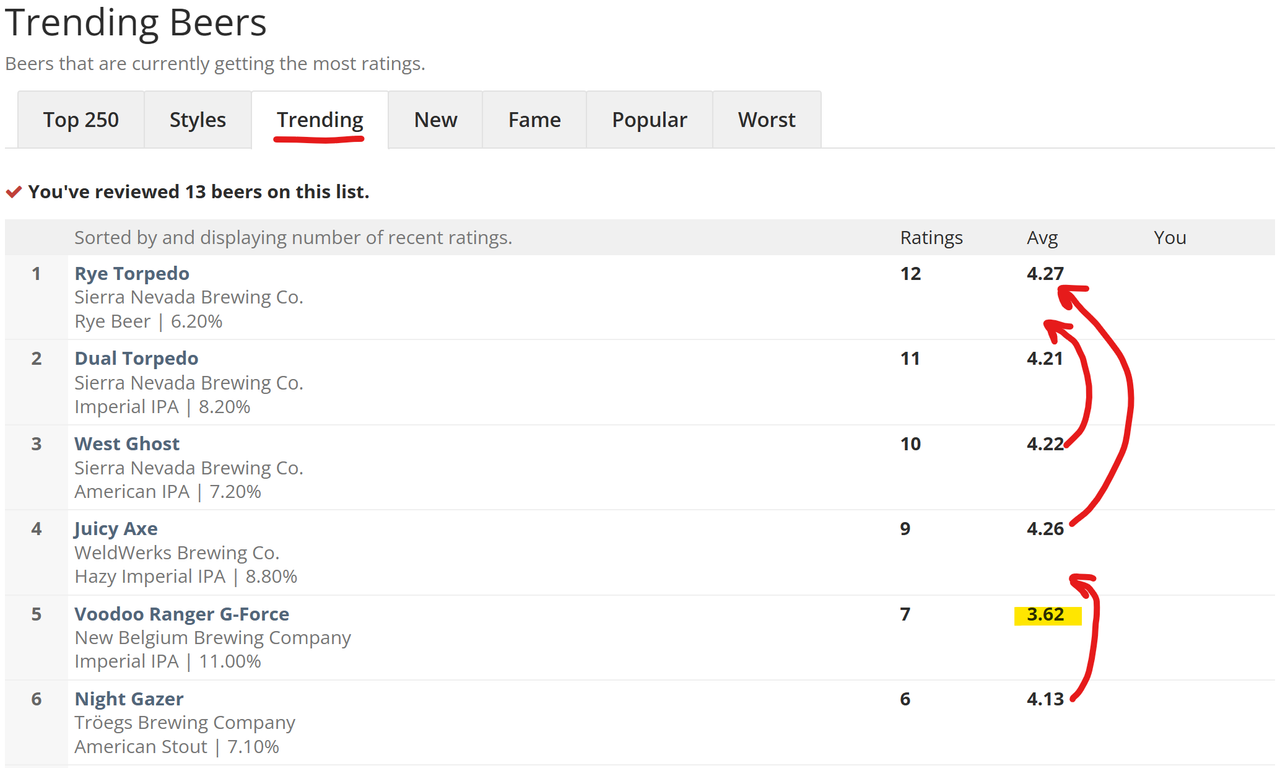The height and width of the screenshot is (768, 1280).
Task: Click the 4.27 average for Rye Torpedo
Action: click(x=1045, y=273)
